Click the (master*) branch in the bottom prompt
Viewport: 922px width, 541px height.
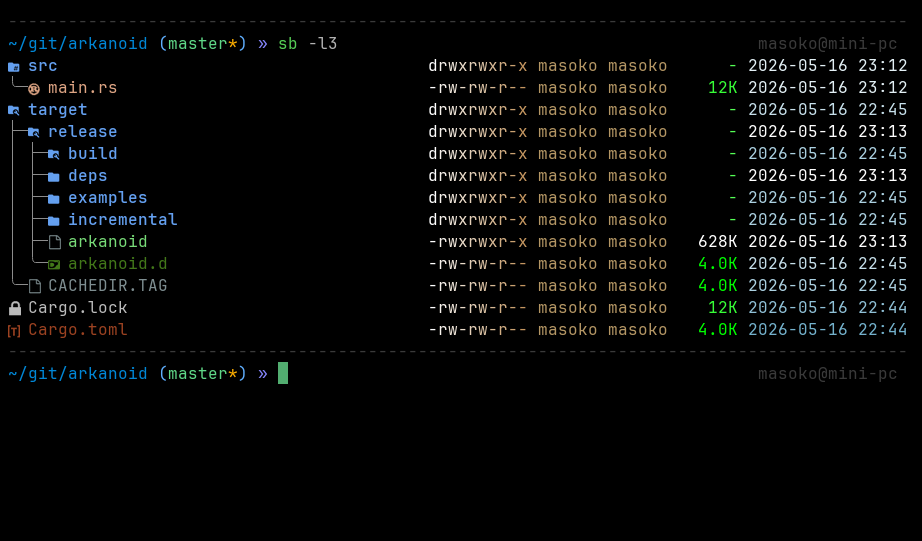[x=202, y=373]
